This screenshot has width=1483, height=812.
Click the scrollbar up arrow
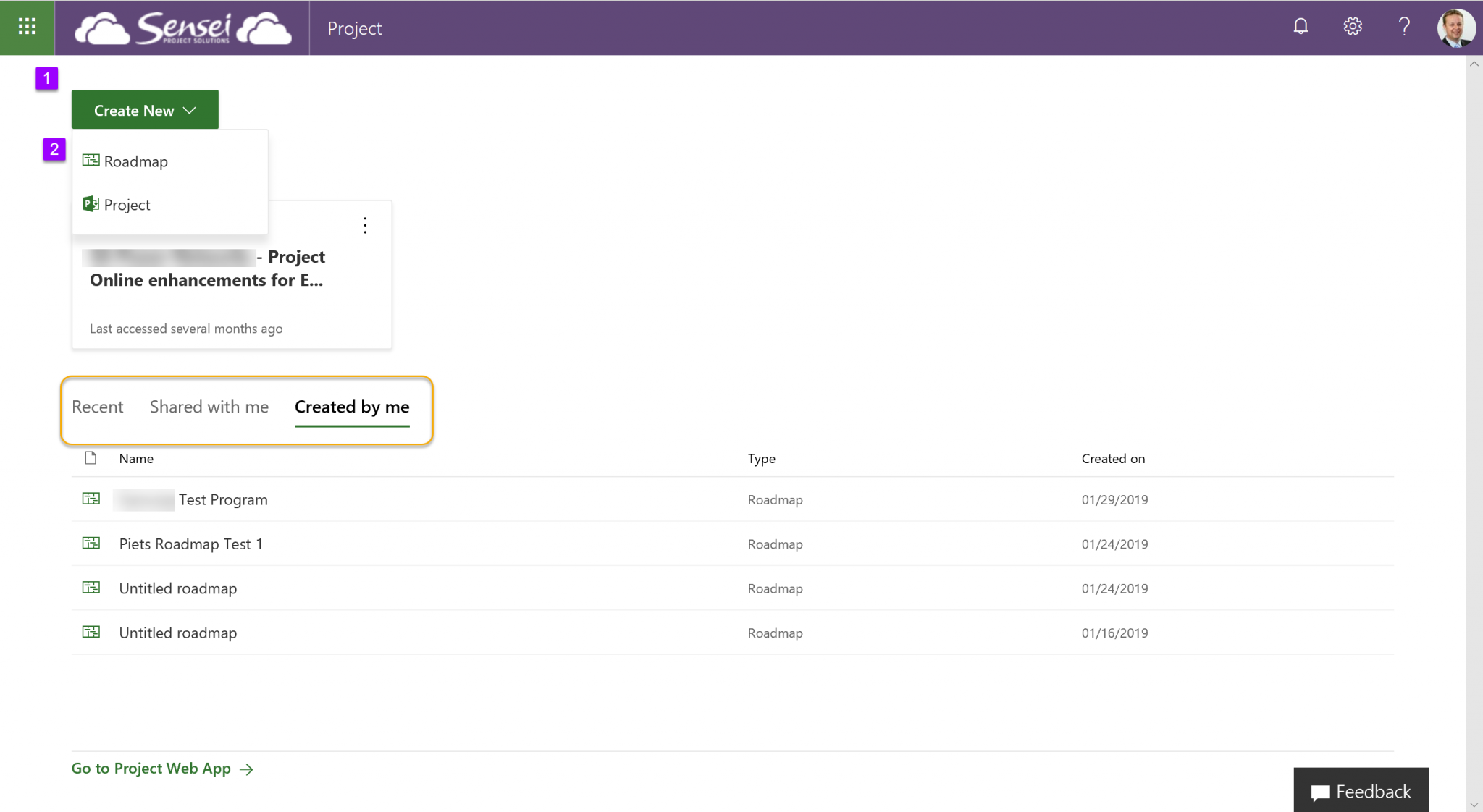(x=1474, y=64)
